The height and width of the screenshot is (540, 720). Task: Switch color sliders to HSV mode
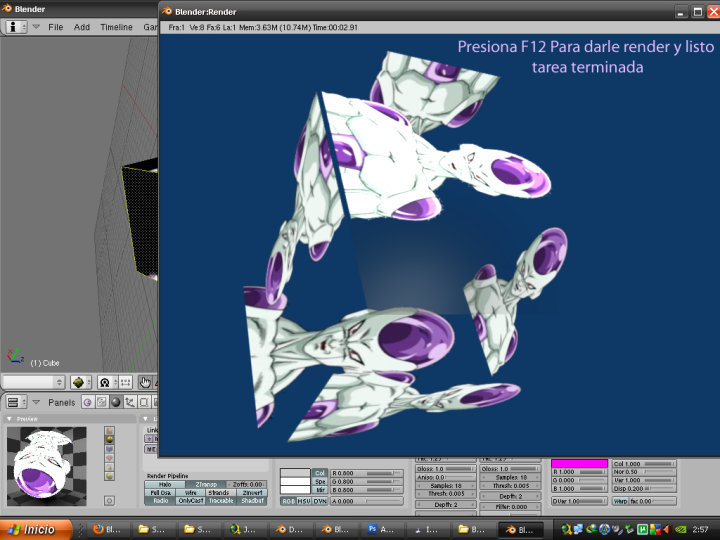(x=304, y=501)
